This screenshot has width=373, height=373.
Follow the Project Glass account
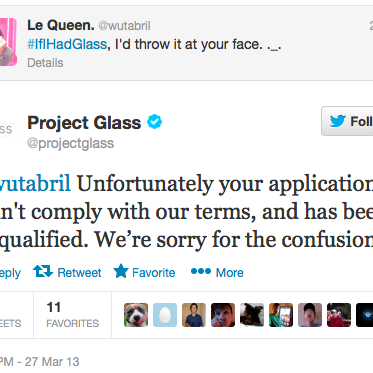[347, 121]
